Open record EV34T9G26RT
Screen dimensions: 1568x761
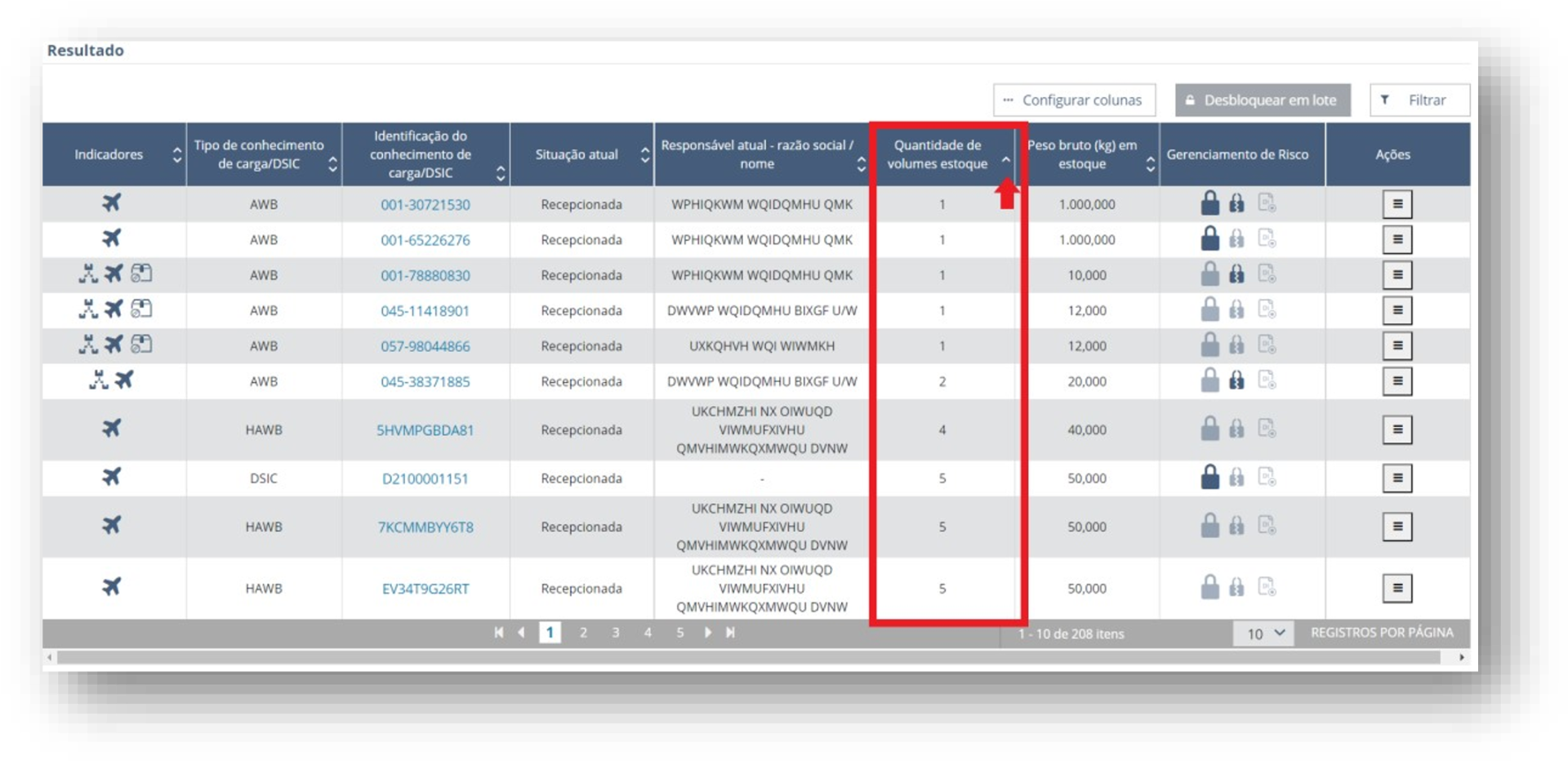425,589
